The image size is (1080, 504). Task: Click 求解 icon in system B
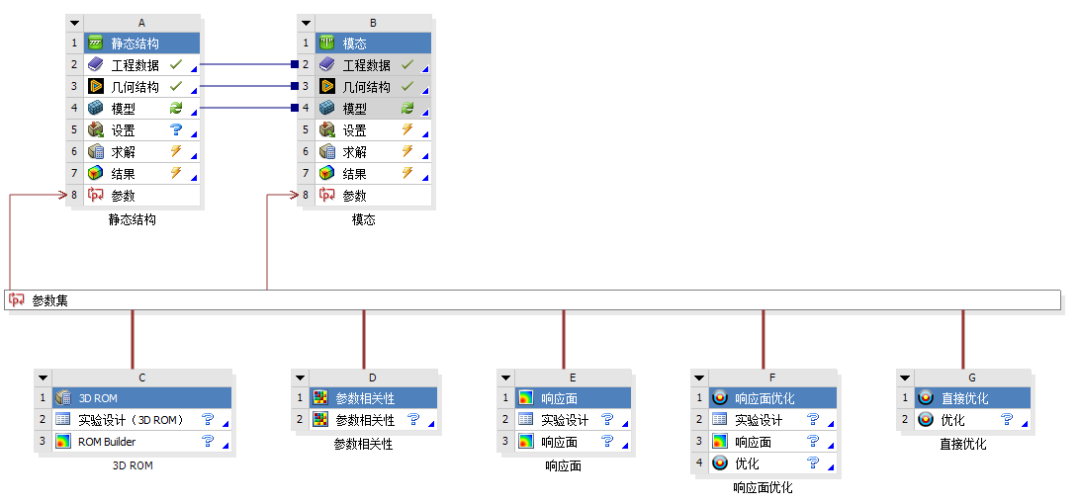point(327,152)
